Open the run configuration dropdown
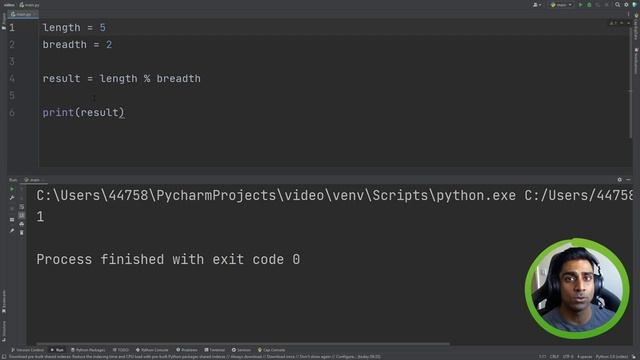This screenshot has width=640, height=360. point(561,5)
